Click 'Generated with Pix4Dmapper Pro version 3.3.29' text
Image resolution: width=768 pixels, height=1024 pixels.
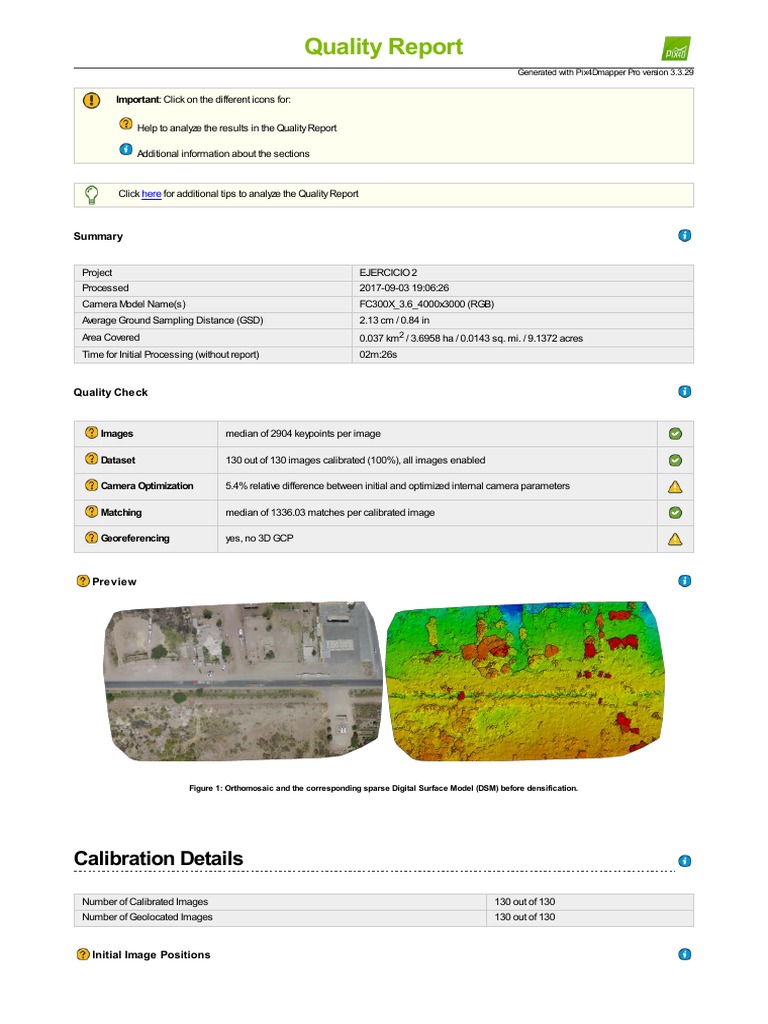pyautogui.click(x=605, y=72)
